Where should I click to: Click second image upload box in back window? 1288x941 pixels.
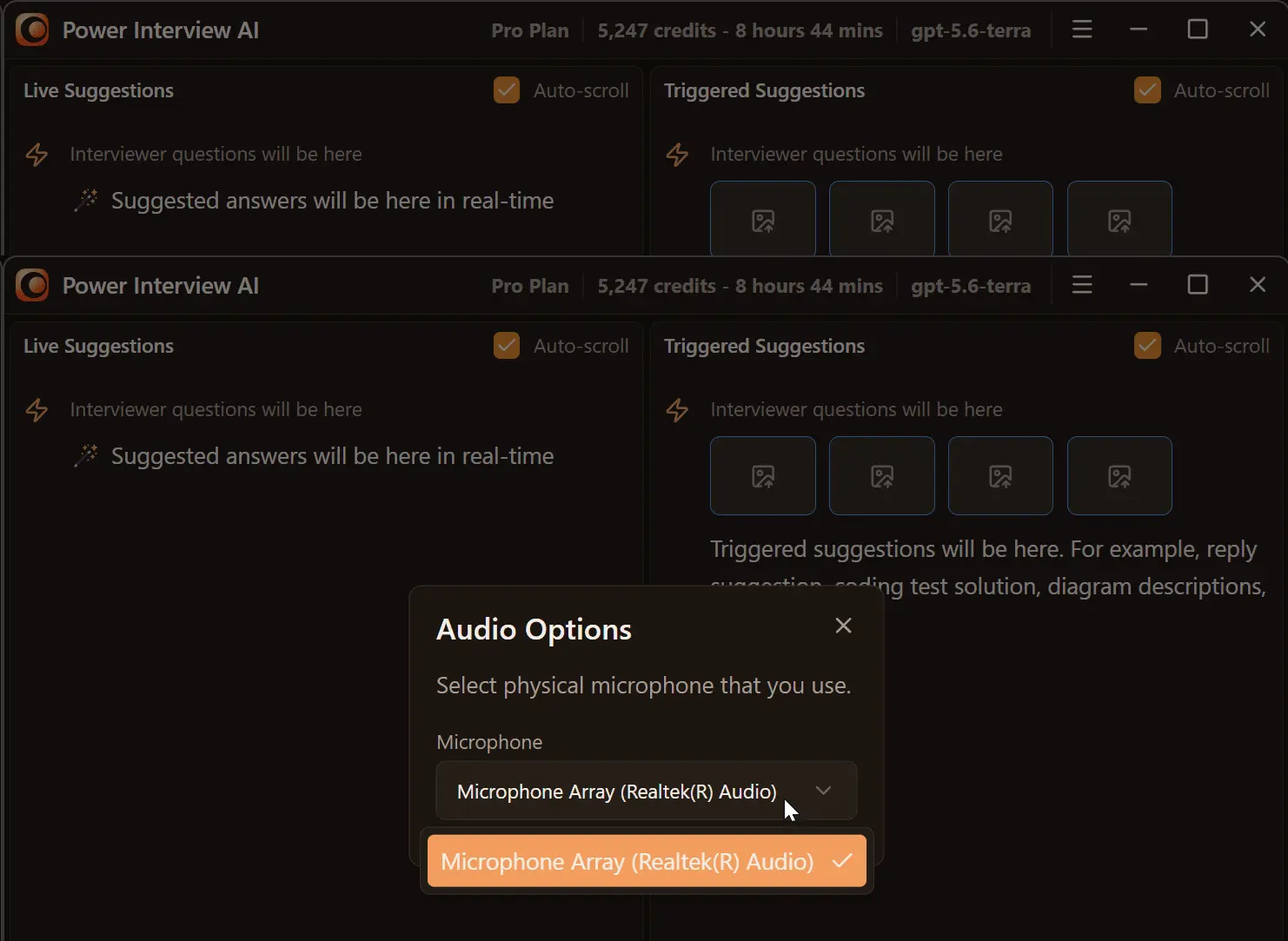tap(882, 219)
